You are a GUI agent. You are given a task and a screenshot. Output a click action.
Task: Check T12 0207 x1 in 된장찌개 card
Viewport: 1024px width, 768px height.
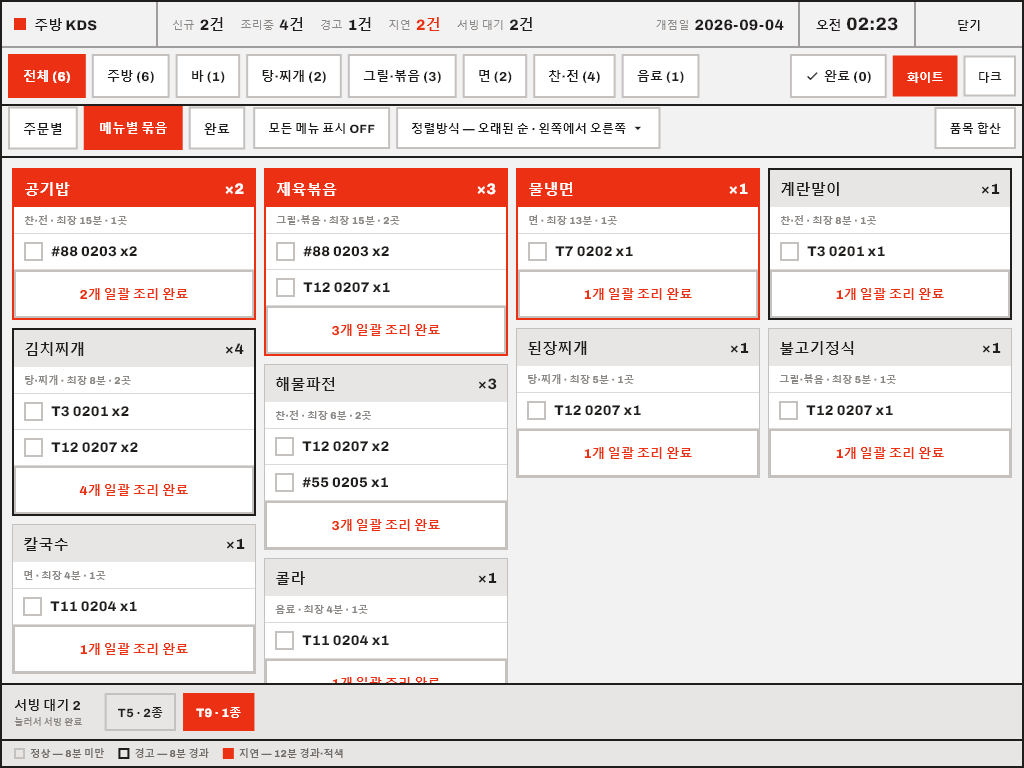(x=537, y=410)
